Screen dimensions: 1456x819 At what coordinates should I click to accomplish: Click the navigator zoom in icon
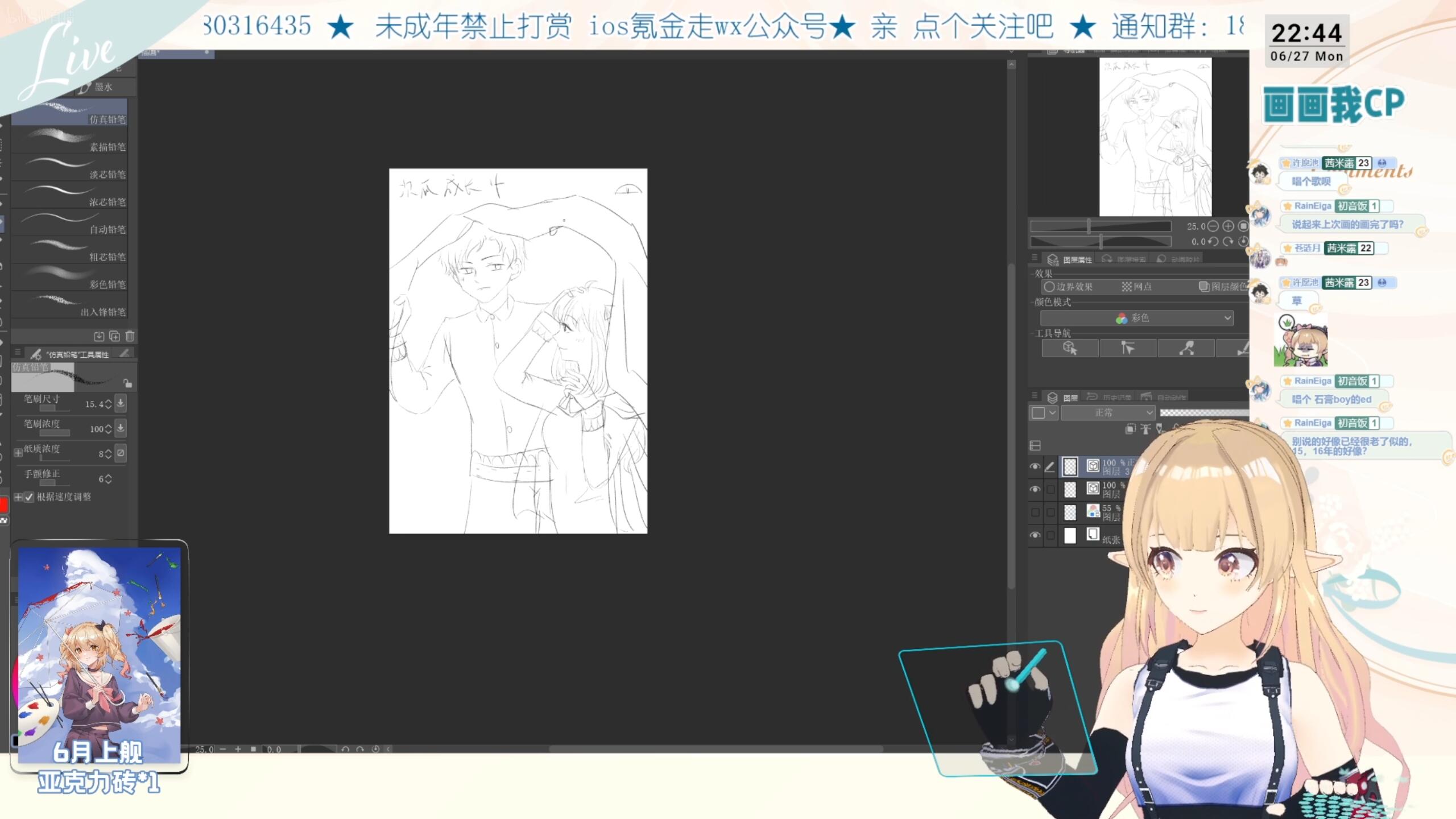click(1228, 226)
